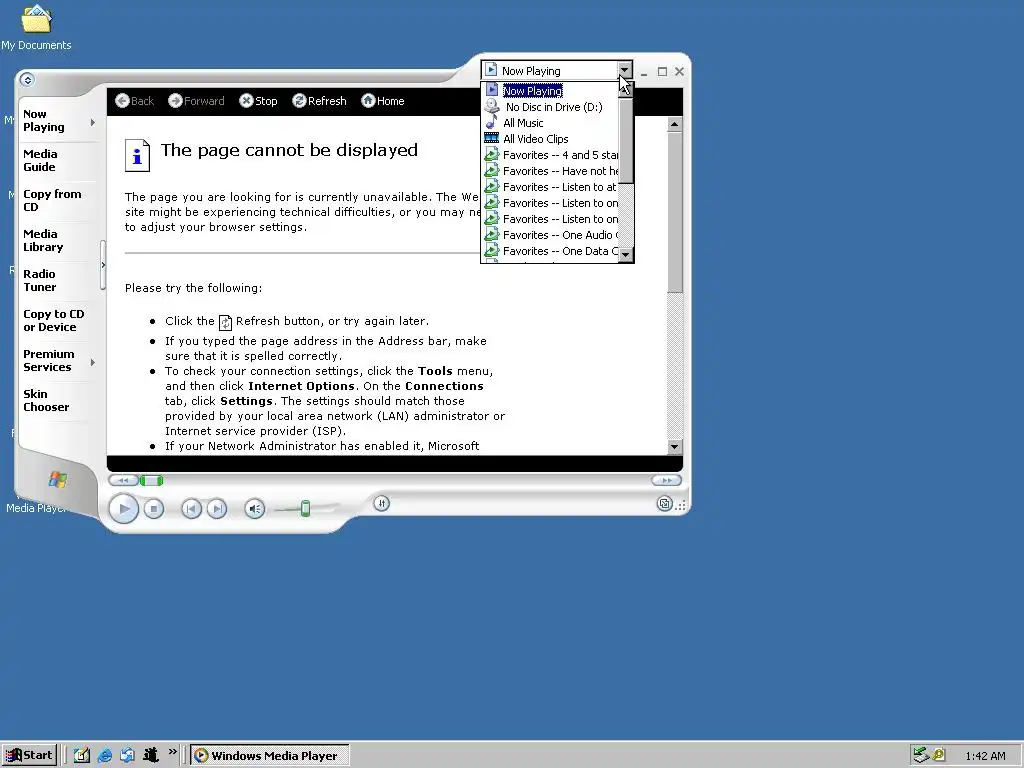Skip to the next track

pyautogui.click(x=217, y=509)
